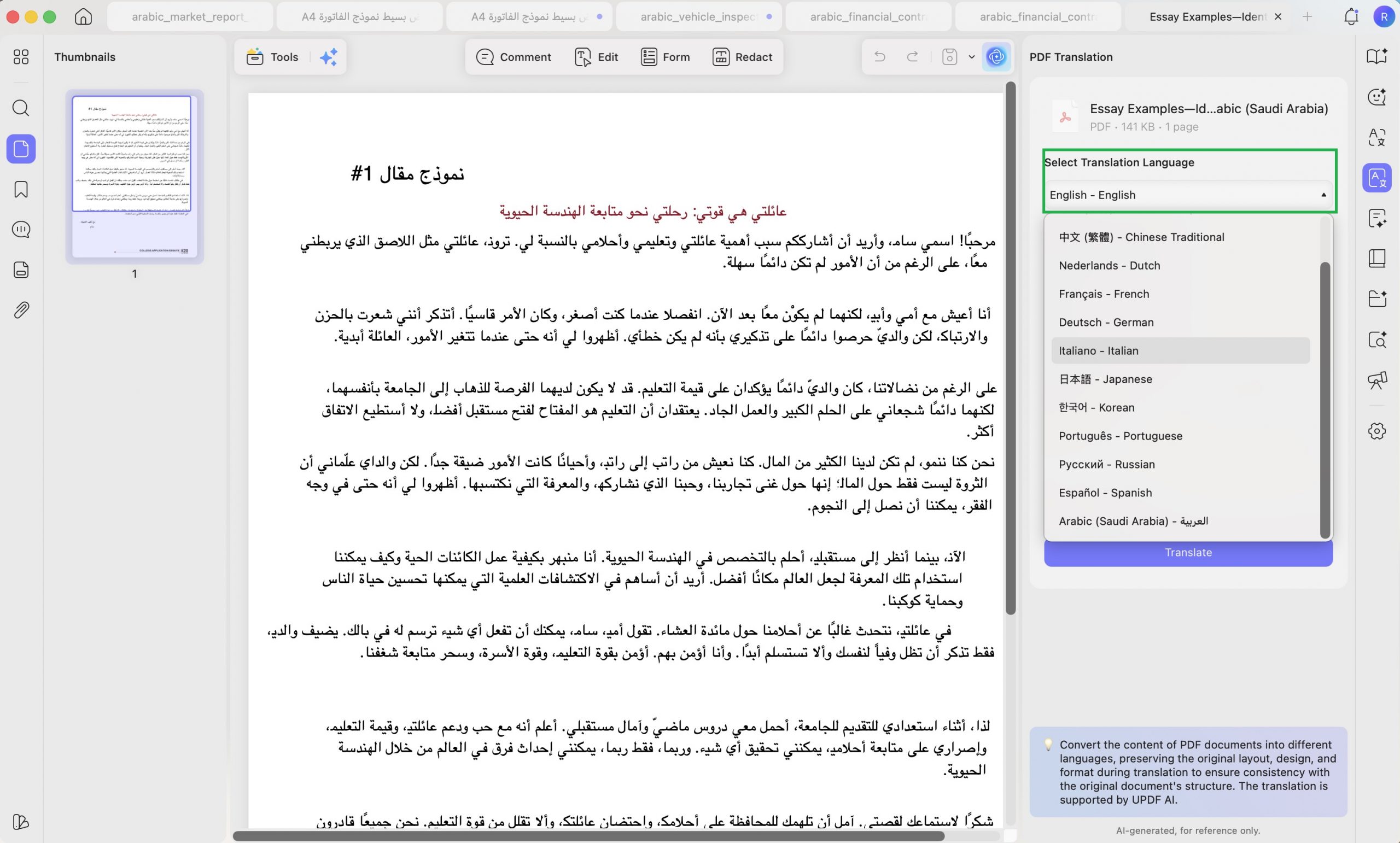1400x843 pixels.
Task: Switch to arabic_market_report tab
Action: [x=190, y=16]
